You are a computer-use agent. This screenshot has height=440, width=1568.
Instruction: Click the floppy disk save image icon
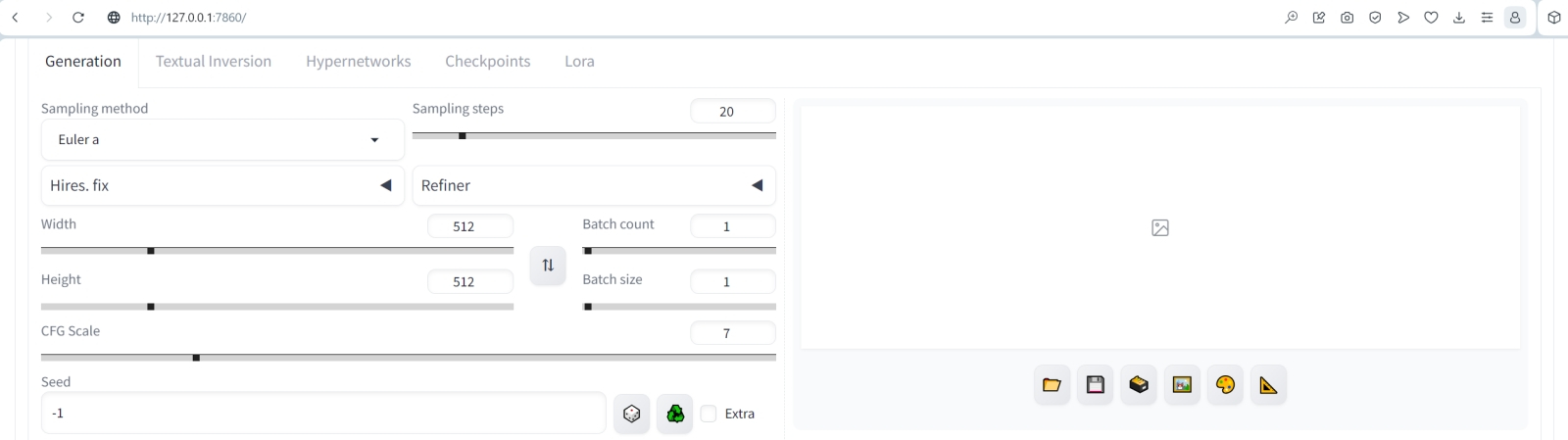(1096, 385)
